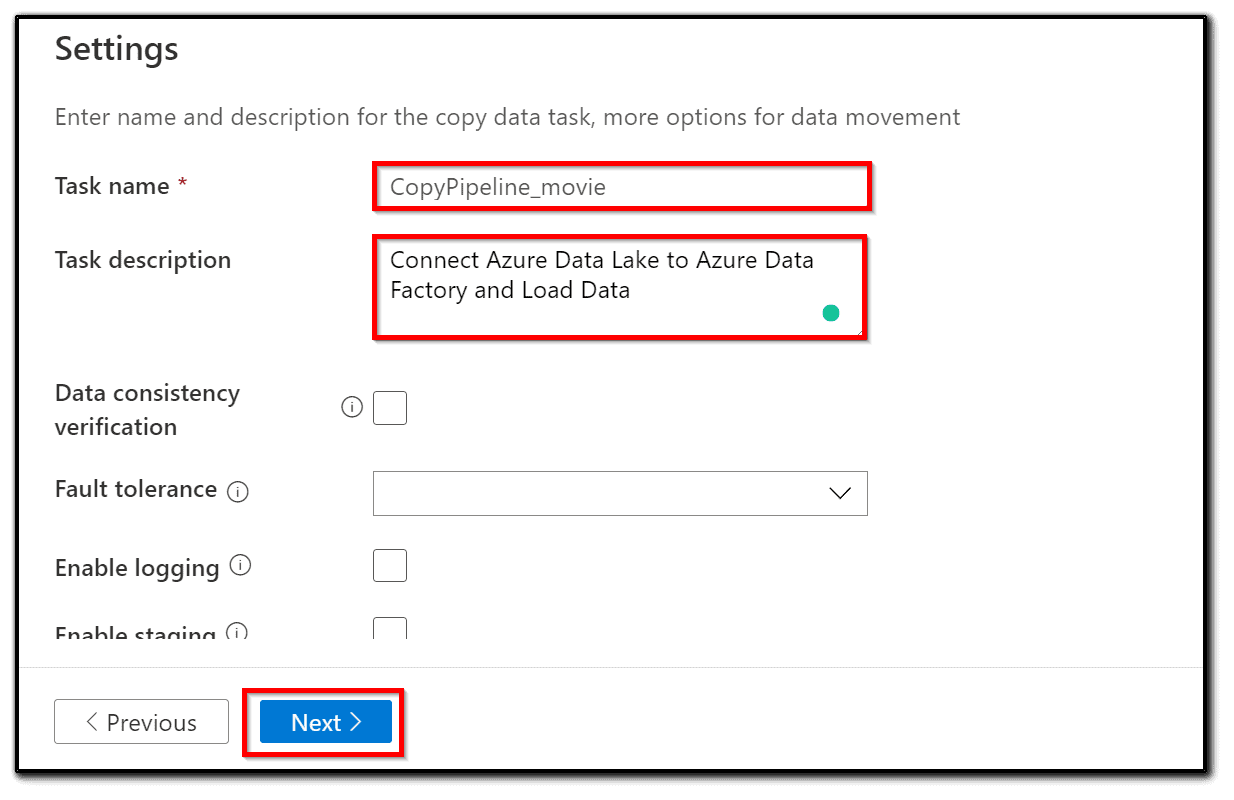
Task: Click the Fault tolerance chevron arrow
Action: [840, 494]
